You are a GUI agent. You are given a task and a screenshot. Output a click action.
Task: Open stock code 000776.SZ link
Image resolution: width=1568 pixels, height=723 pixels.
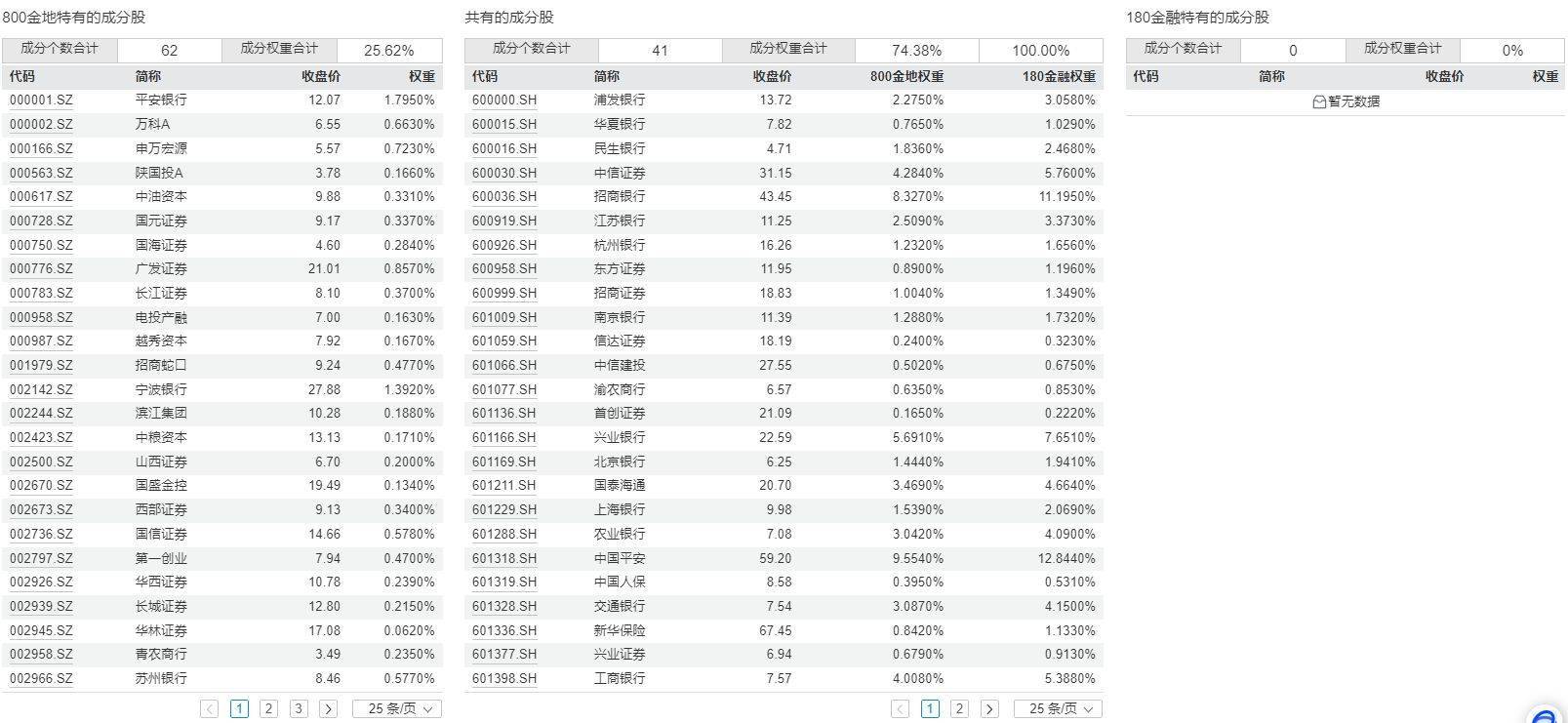click(x=41, y=268)
